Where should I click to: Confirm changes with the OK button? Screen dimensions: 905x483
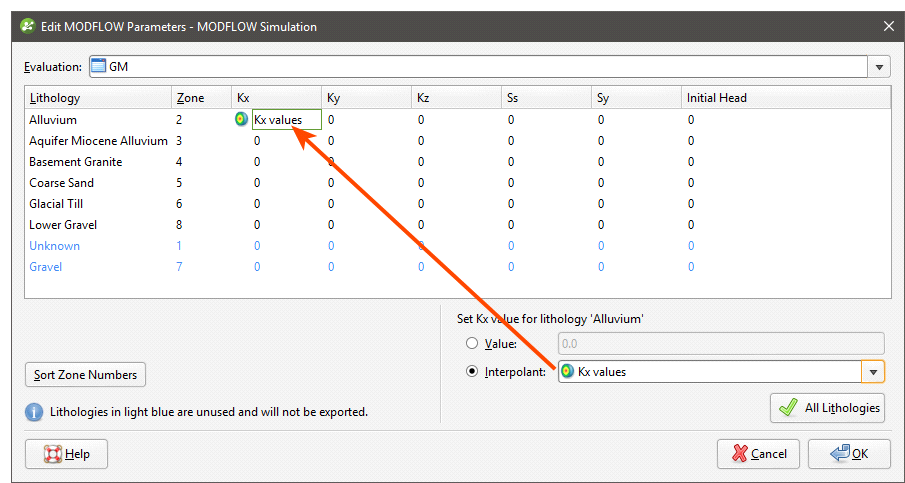pos(849,454)
